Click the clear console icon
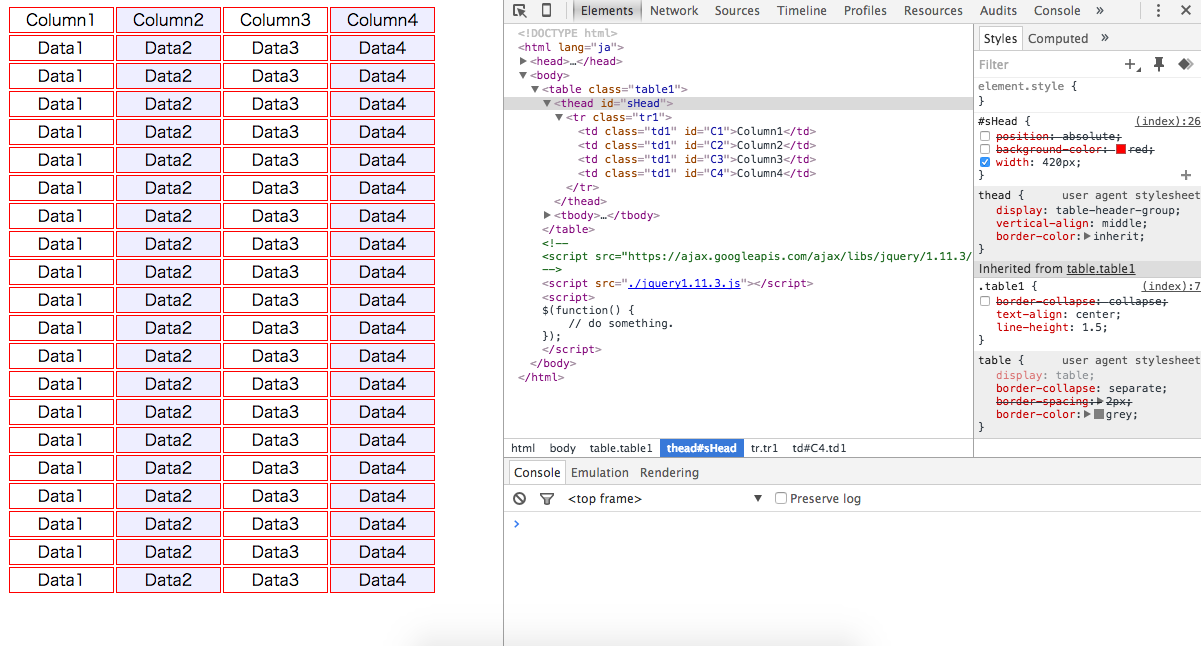 pos(520,499)
